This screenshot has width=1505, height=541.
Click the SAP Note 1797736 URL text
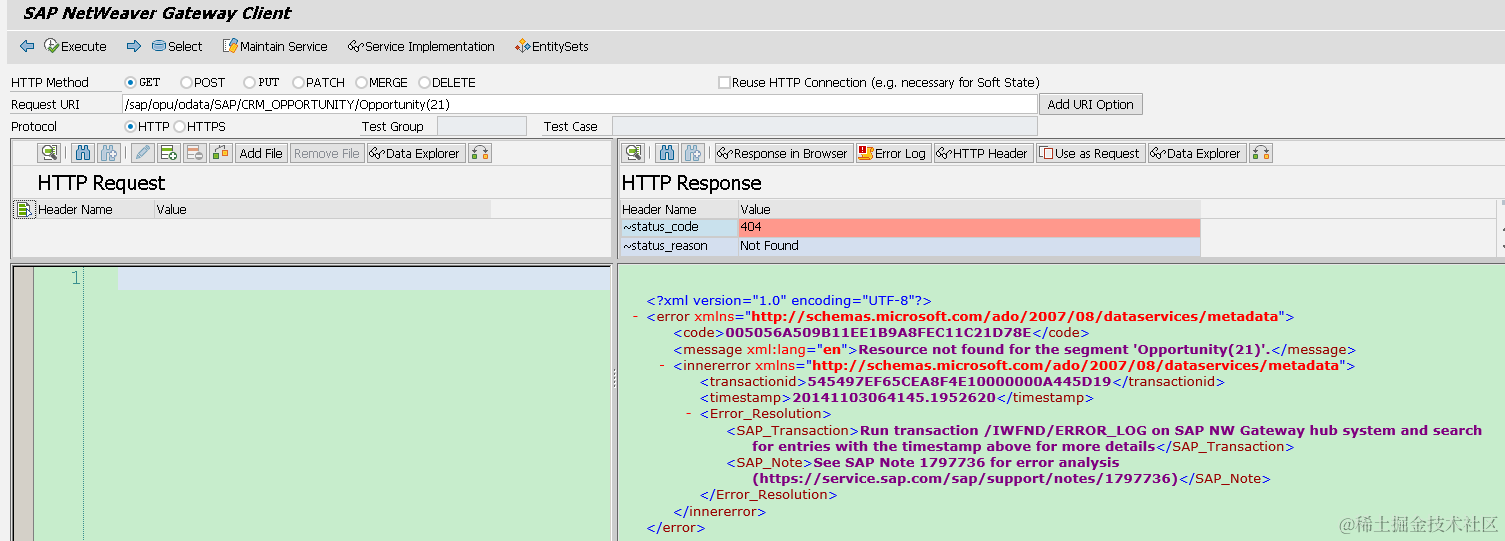(966, 479)
